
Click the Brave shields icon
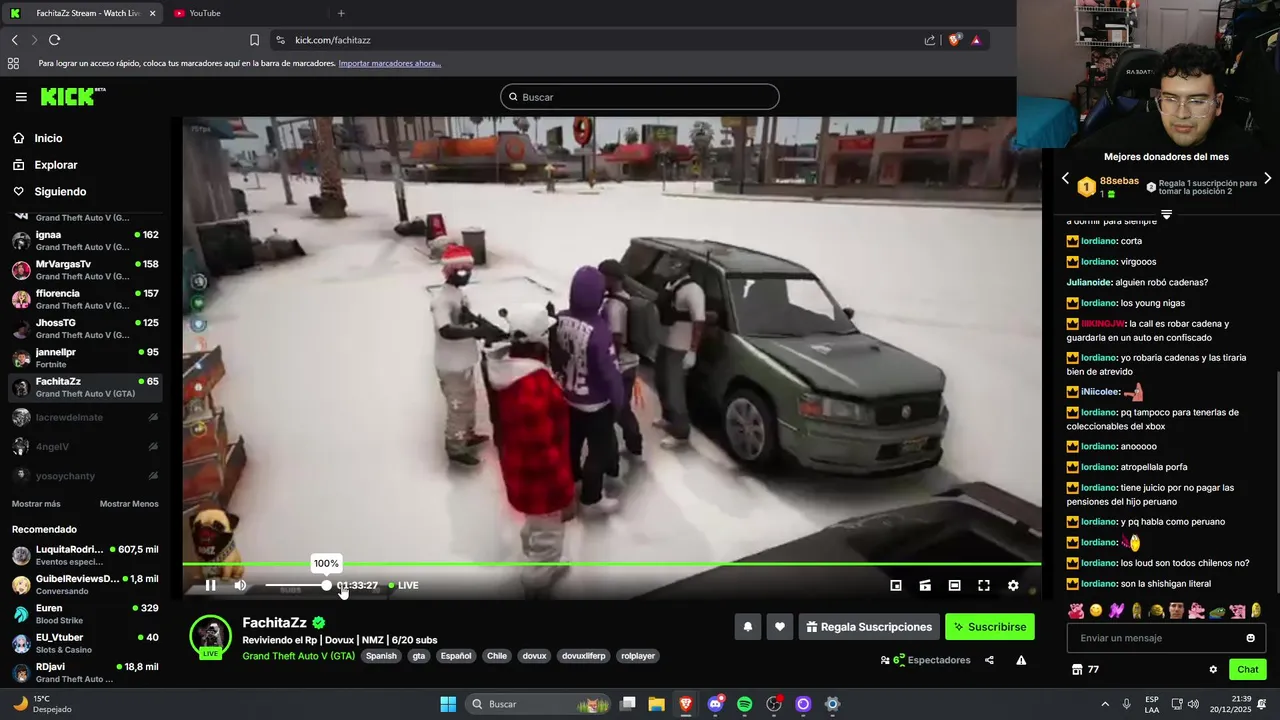954,40
